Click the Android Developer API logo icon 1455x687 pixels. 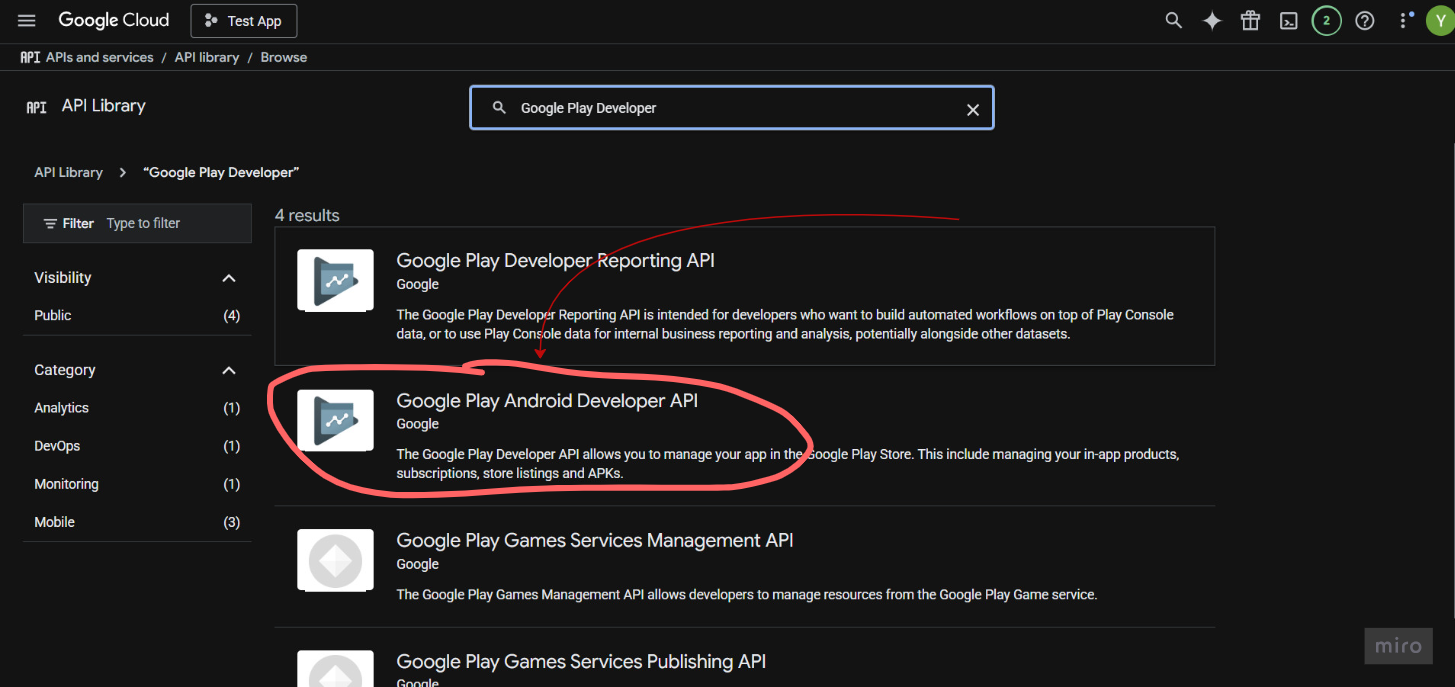pyautogui.click(x=335, y=420)
